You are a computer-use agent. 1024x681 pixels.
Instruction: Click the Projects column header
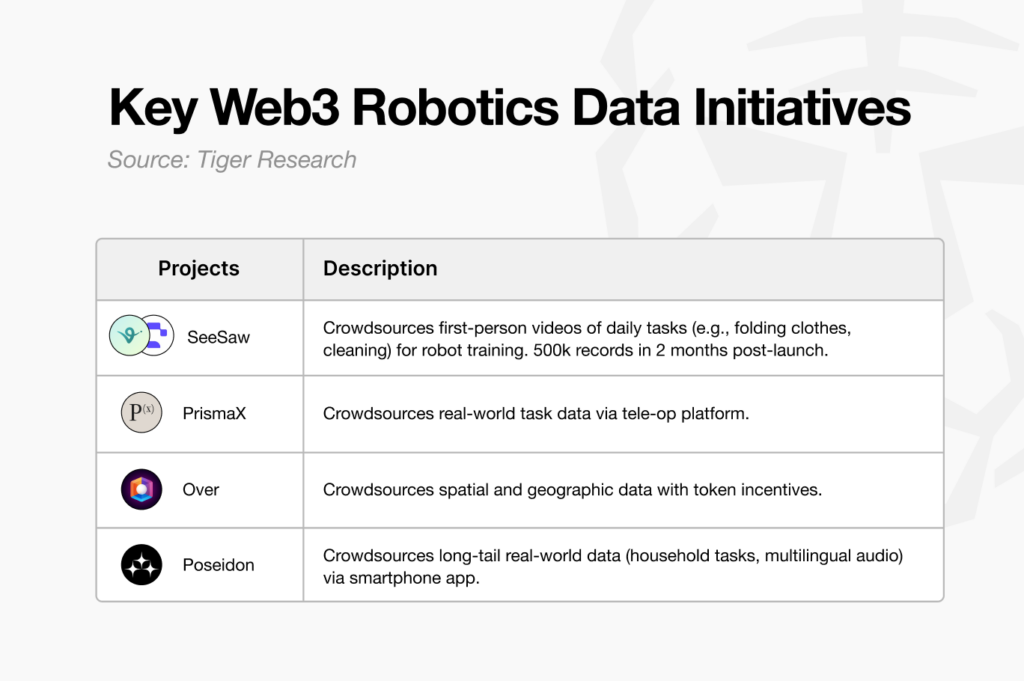pos(199,268)
